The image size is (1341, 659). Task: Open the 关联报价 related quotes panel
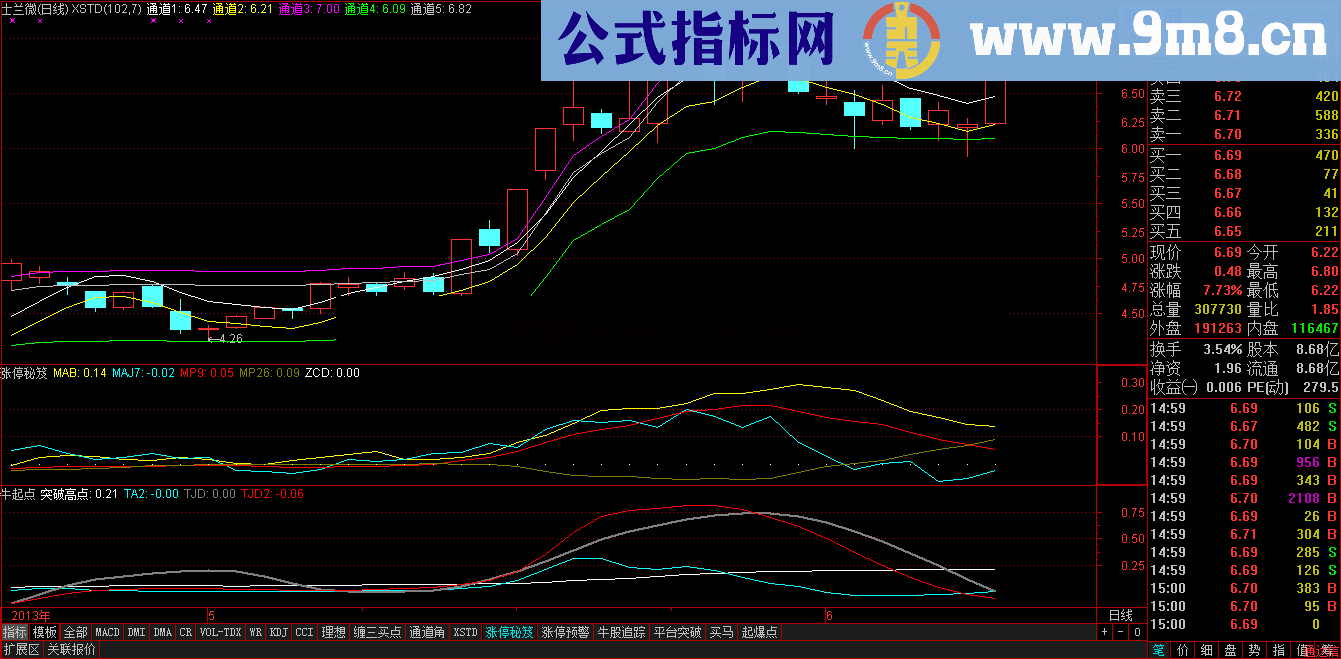point(72,649)
